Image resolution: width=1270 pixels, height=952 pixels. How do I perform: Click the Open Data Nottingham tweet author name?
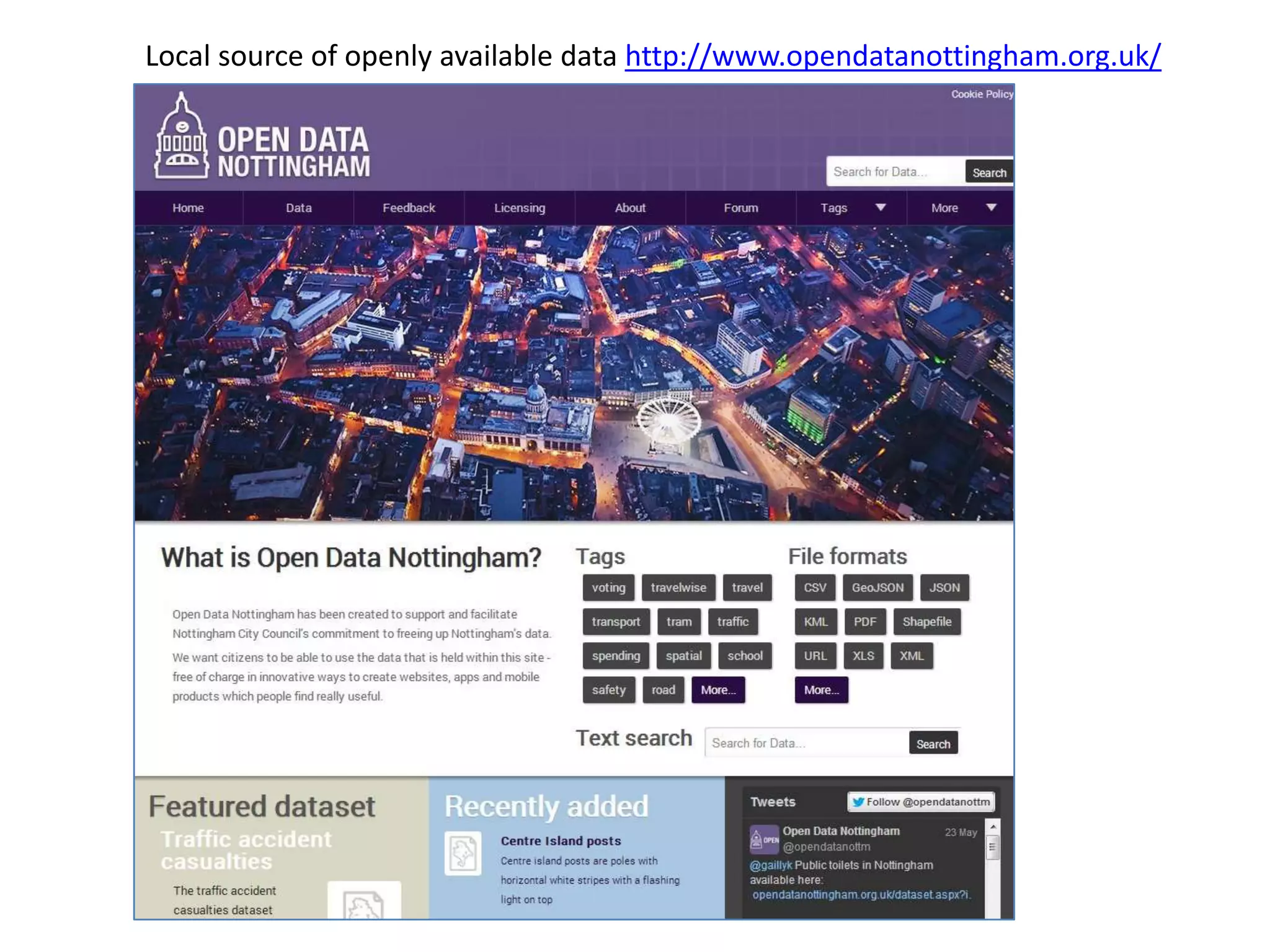(841, 831)
